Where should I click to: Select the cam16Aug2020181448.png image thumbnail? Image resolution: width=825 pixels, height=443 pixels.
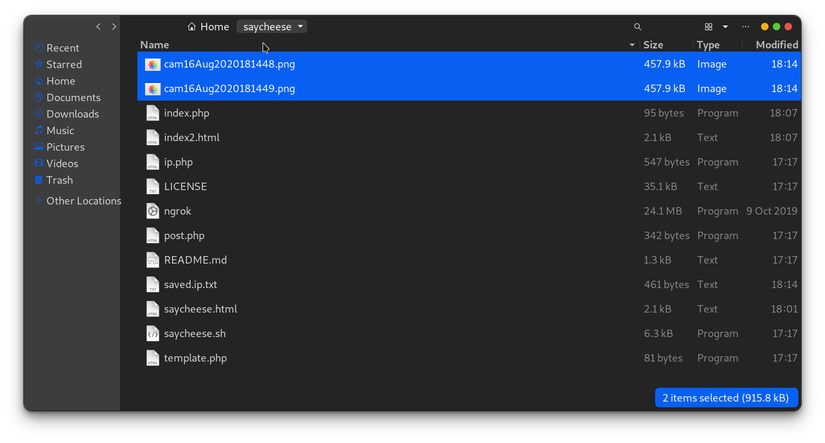click(x=152, y=64)
